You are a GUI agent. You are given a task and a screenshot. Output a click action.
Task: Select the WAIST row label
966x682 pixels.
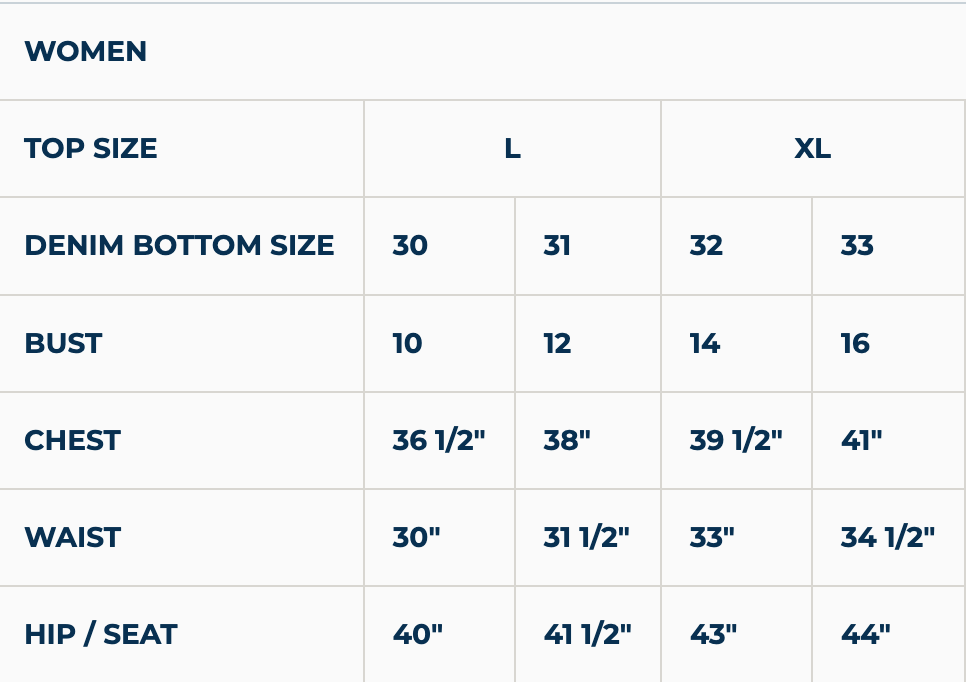pyautogui.click(x=72, y=538)
